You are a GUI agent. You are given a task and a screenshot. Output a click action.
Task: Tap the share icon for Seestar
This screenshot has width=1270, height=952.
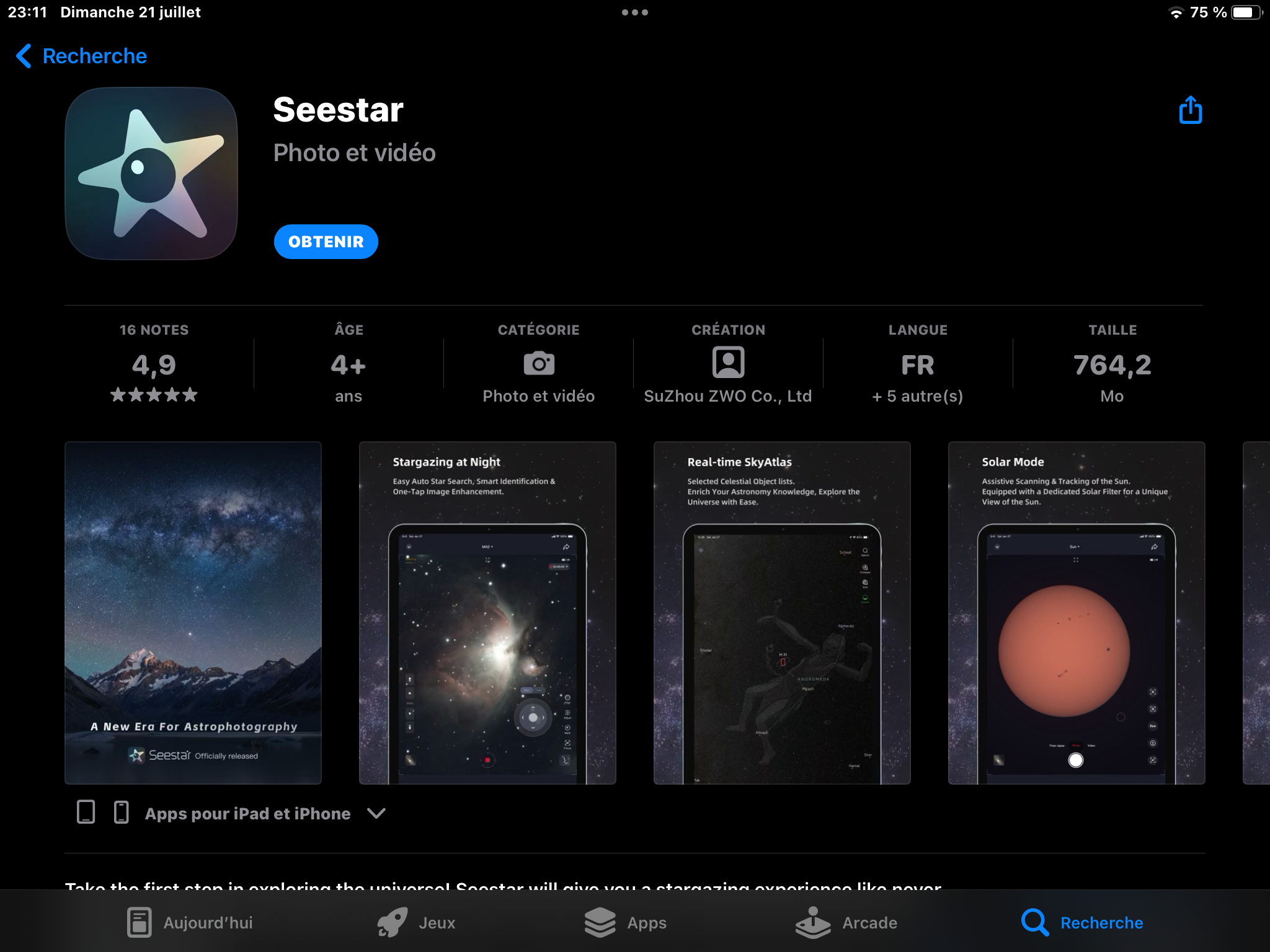1190,110
